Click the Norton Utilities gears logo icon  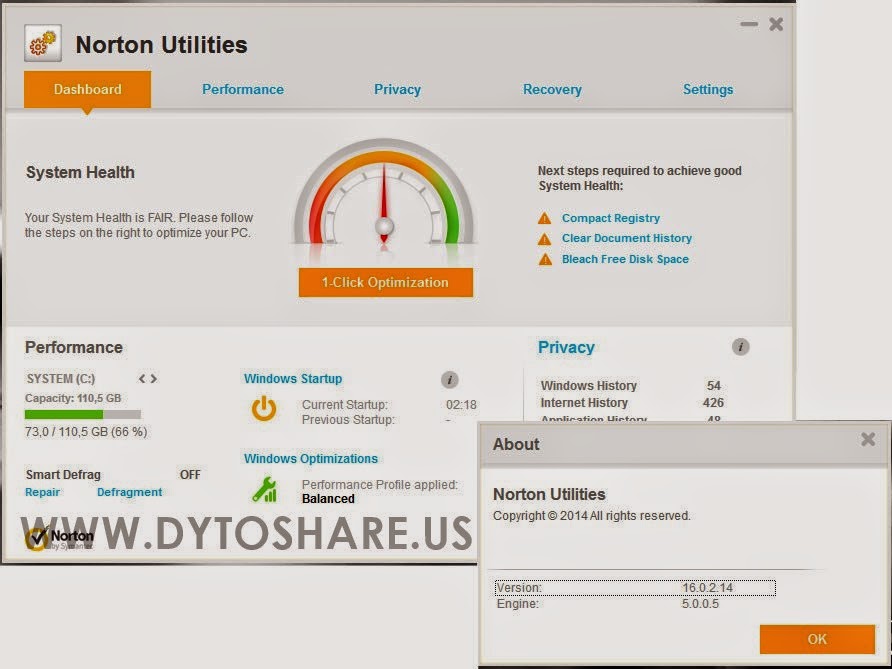43,43
